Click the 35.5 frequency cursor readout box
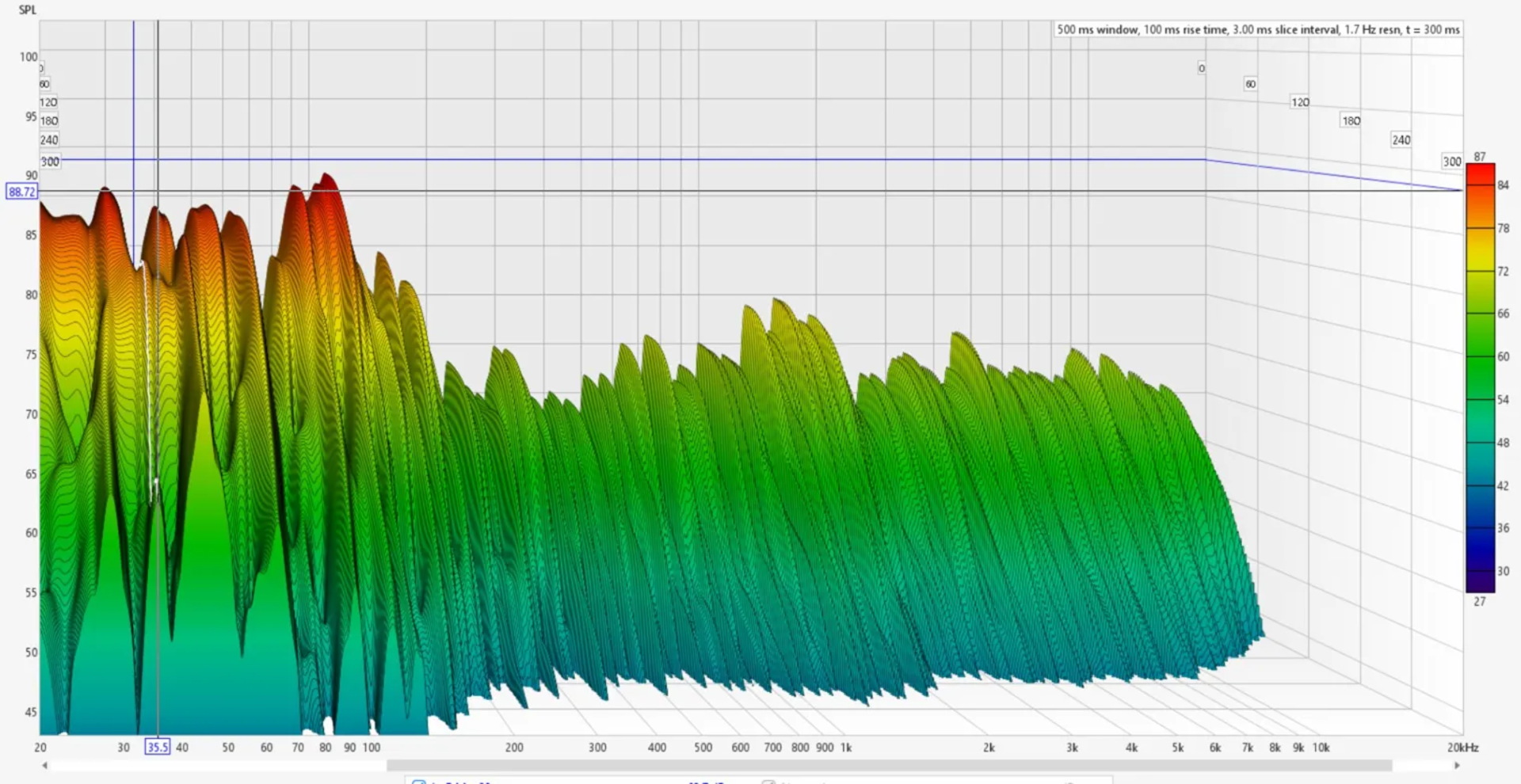 click(x=157, y=747)
